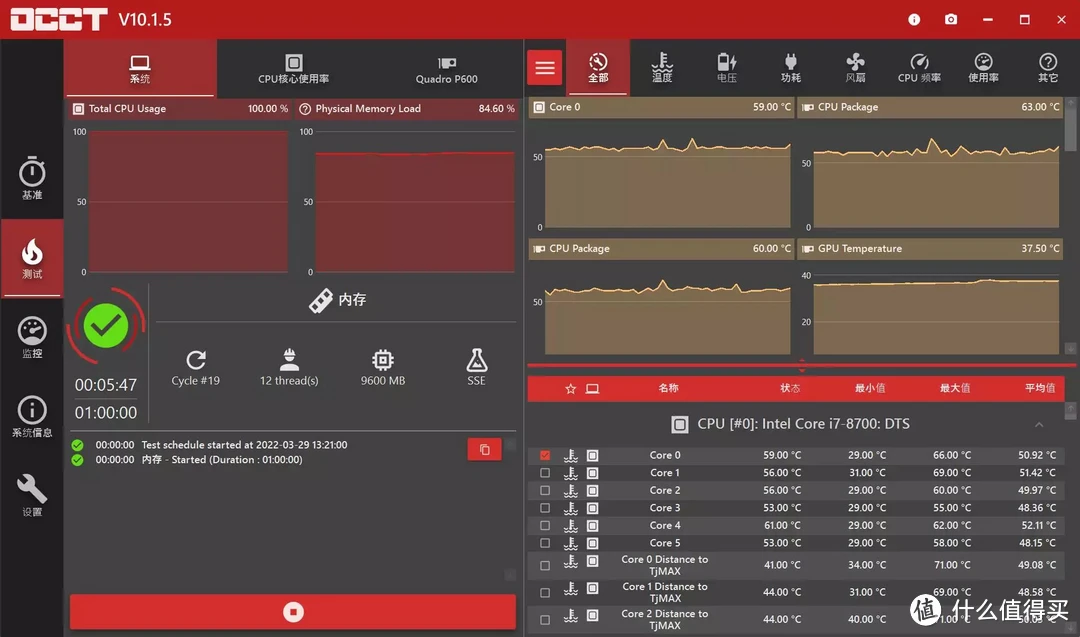Show all sensors (全部) tab
This screenshot has height=637, width=1080.
tap(598, 67)
